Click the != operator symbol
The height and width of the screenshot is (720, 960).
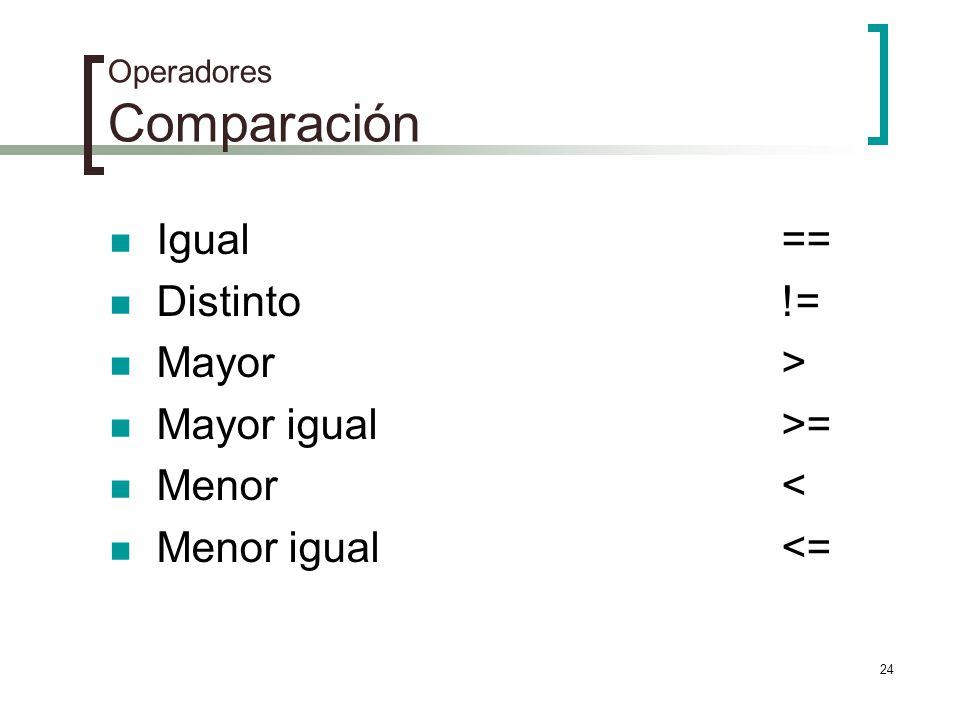[801, 301]
